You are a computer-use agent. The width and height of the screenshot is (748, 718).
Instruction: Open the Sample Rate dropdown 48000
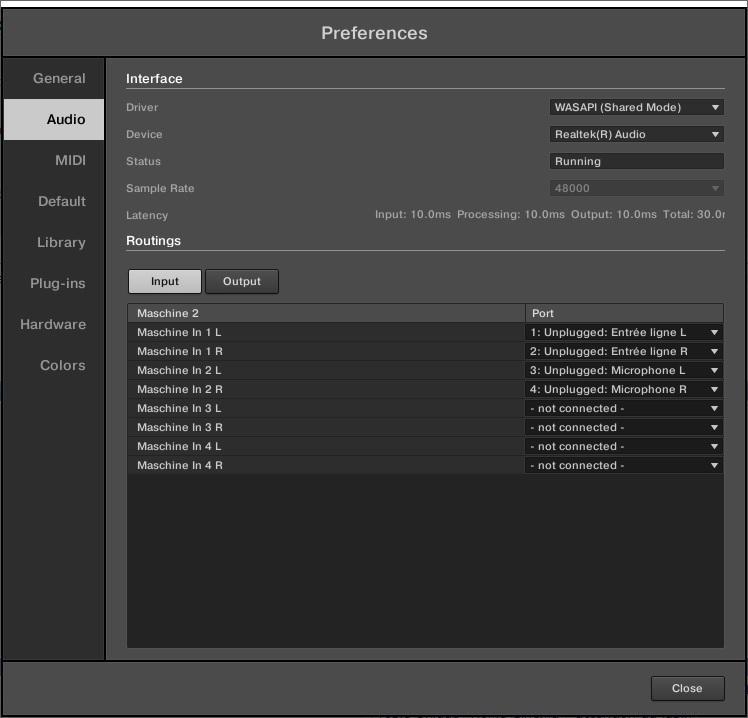(636, 188)
